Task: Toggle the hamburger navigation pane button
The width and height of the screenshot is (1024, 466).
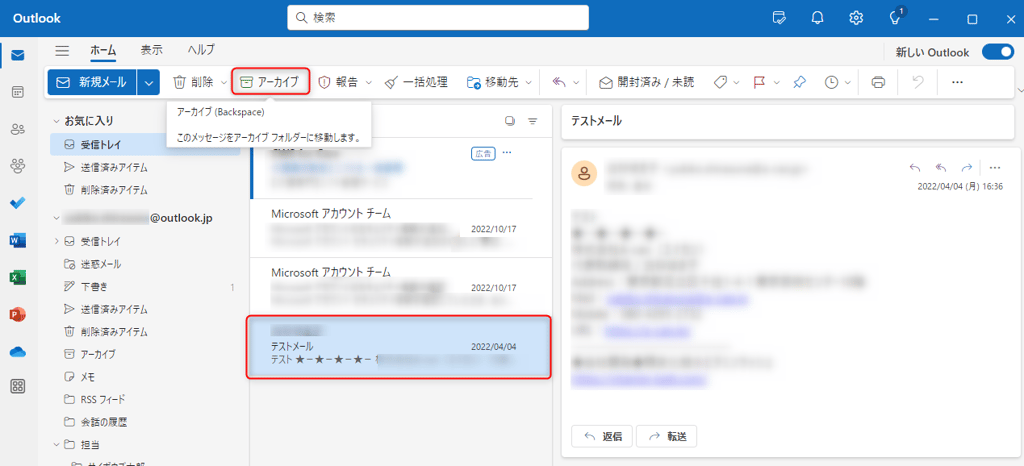Action: tap(62, 51)
